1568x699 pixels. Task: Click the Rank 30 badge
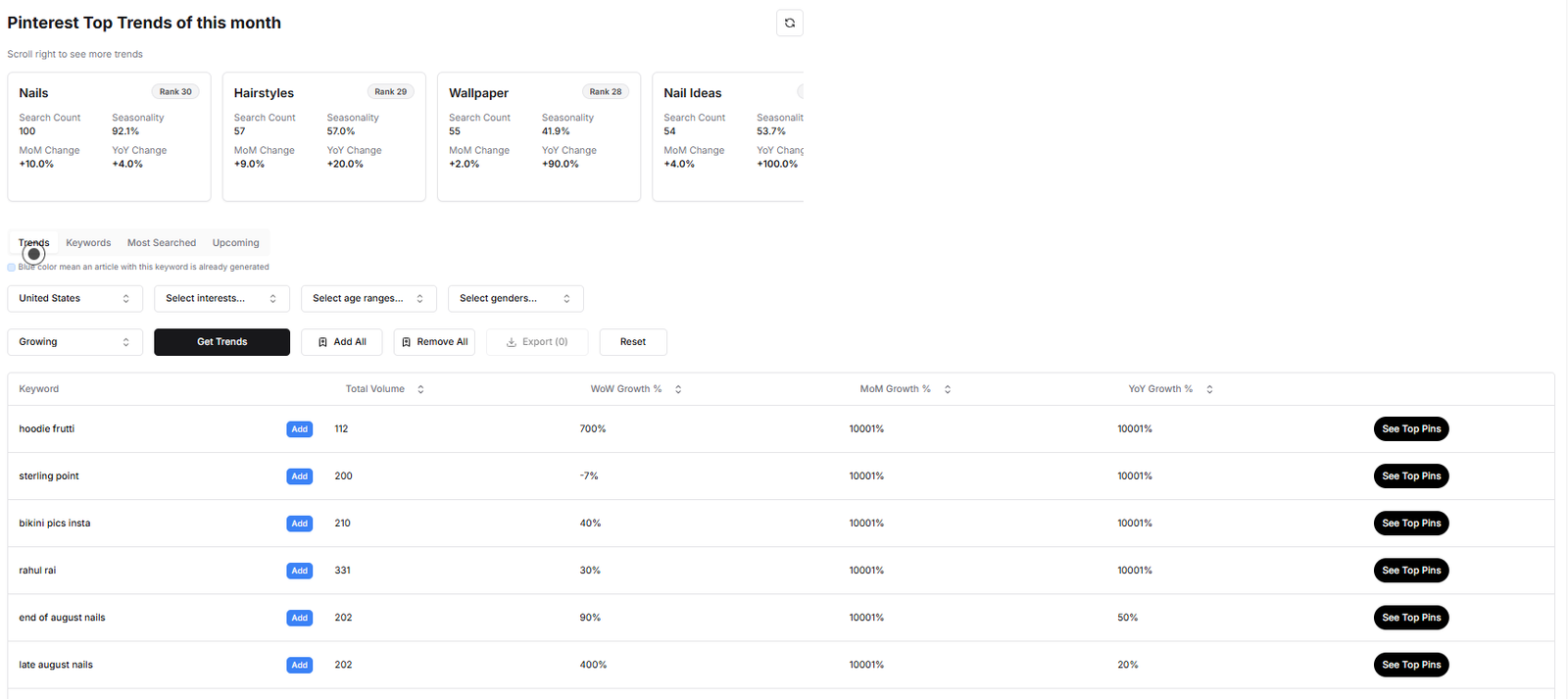coord(175,91)
